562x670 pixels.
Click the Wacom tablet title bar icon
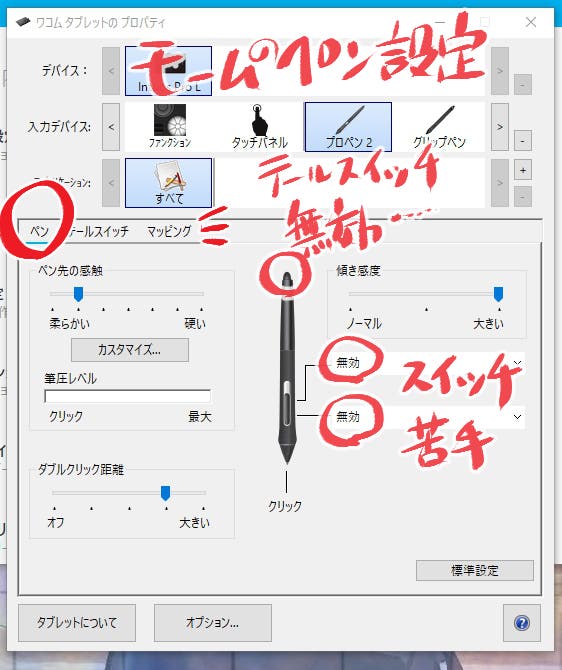[x=24, y=22]
